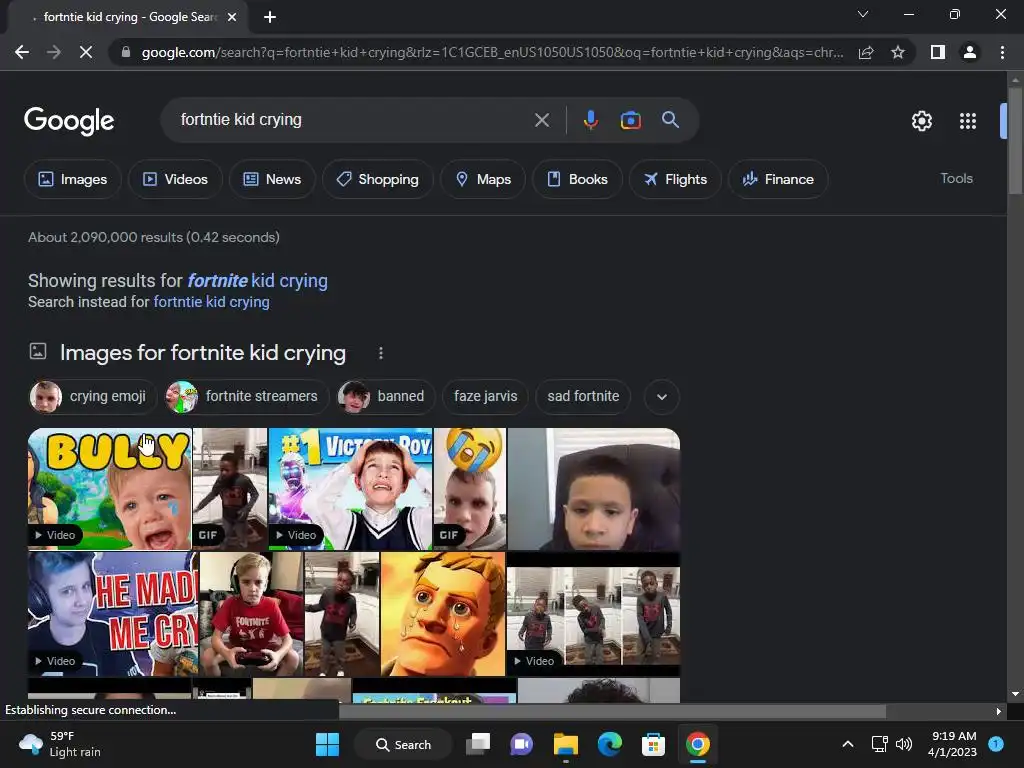Open clock and calendar flyout
The width and height of the screenshot is (1024, 768).
click(952, 744)
